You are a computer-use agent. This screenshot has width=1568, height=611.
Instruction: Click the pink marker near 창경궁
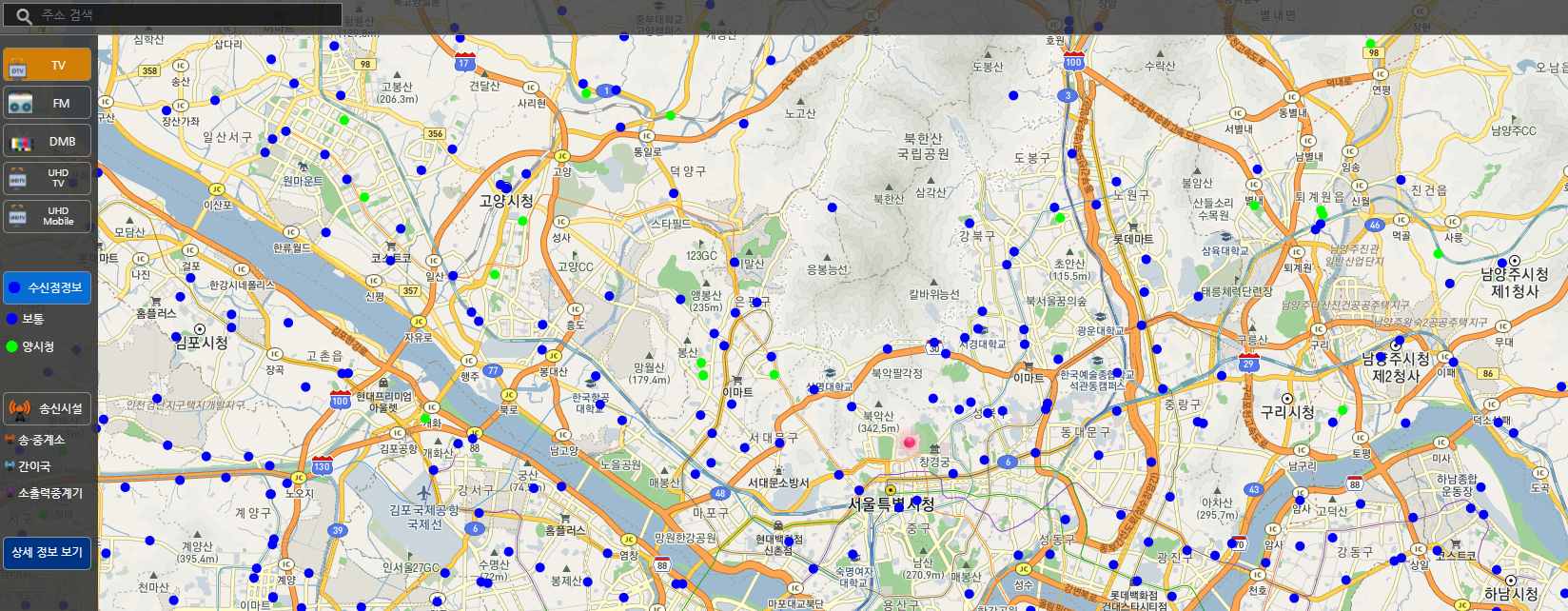[x=909, y=443]
